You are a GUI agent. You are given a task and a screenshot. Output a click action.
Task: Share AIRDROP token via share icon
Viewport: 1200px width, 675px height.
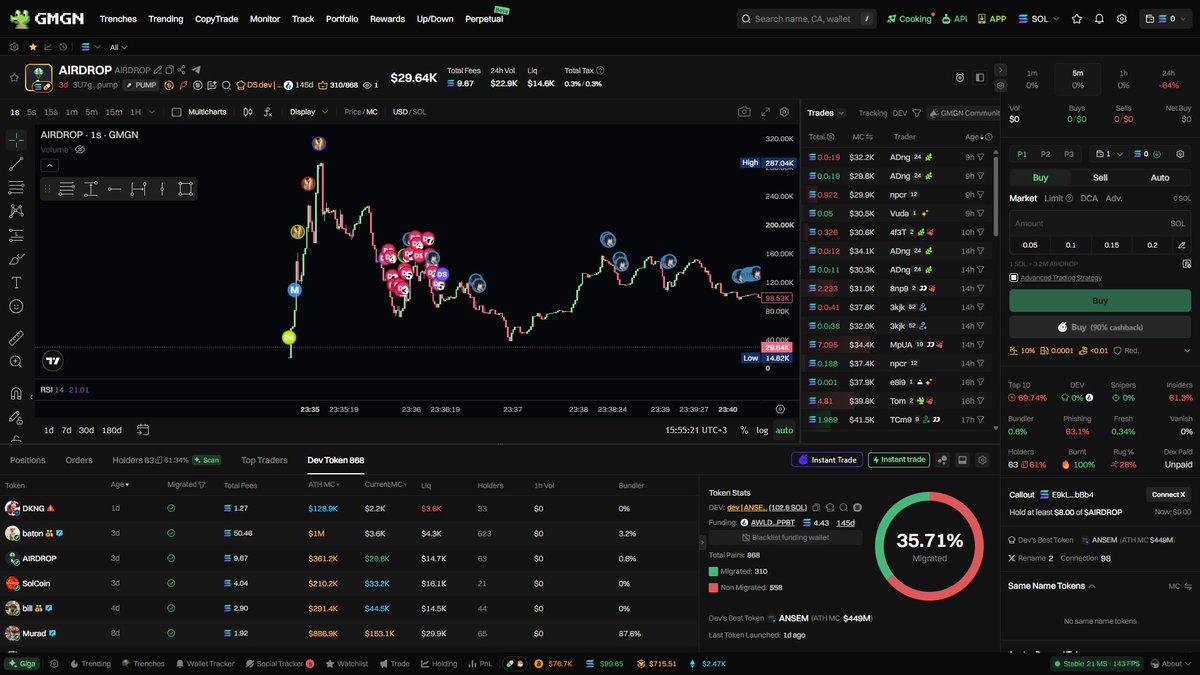182,70
